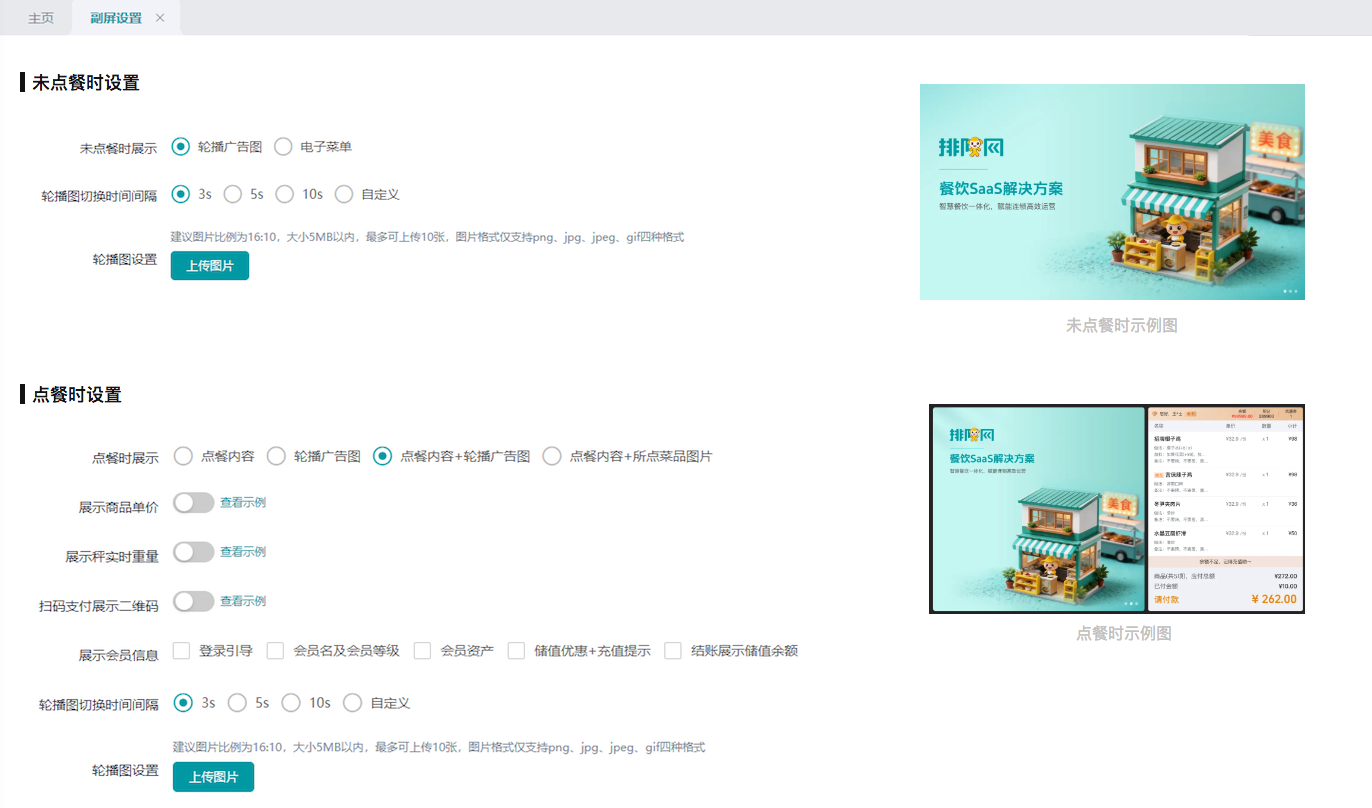Screen dimensions: 1372x808
Task: Check the 结账展示储值余额 checkbox
Action: pyautogui.click(x=673, y=651)
